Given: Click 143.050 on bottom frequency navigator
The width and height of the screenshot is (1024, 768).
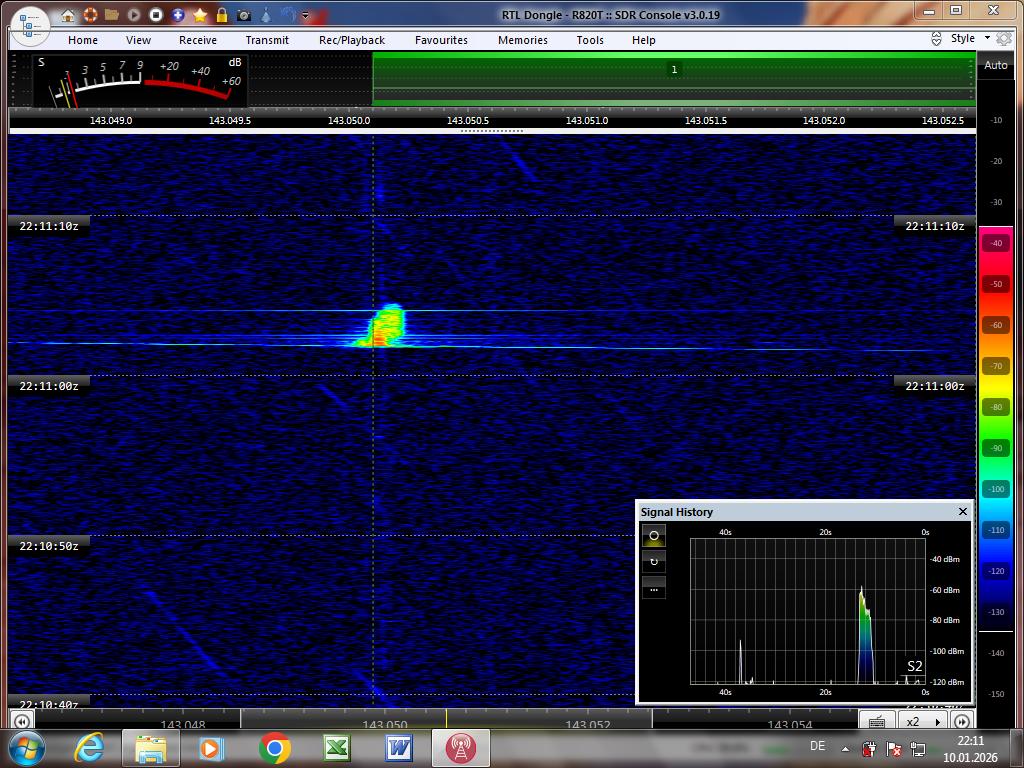Looking at the screenshot, I should [x=385, y=724].
